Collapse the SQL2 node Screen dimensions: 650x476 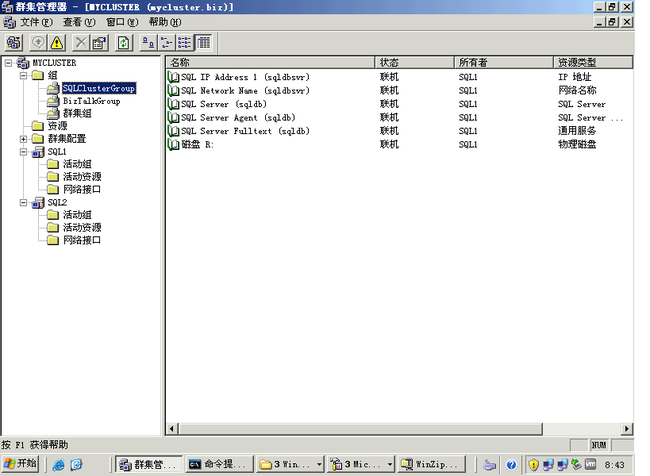point(24,202)
